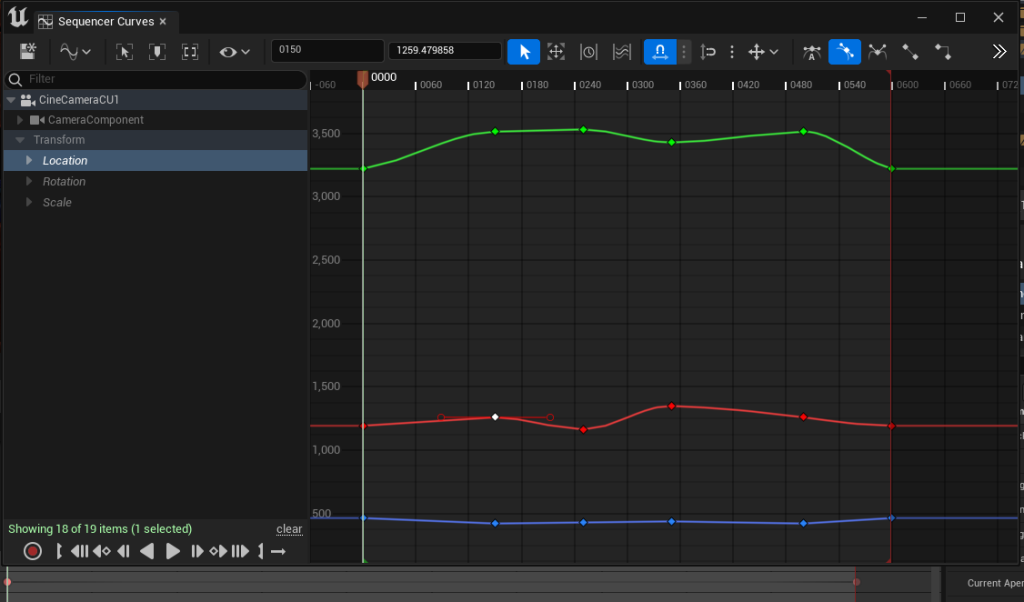This screenshot has height=602, width=1024.
Task: Toggle time snapping magnet button
Action: [659, 51]
